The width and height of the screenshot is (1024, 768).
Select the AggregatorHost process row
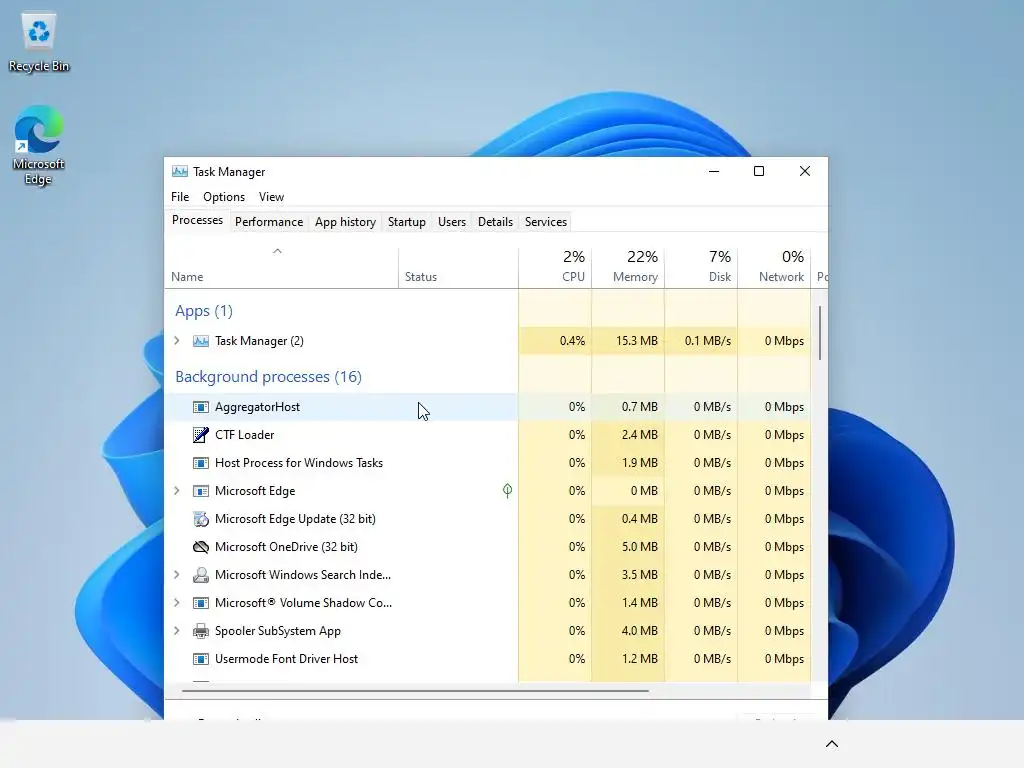[x=488, y=407]
